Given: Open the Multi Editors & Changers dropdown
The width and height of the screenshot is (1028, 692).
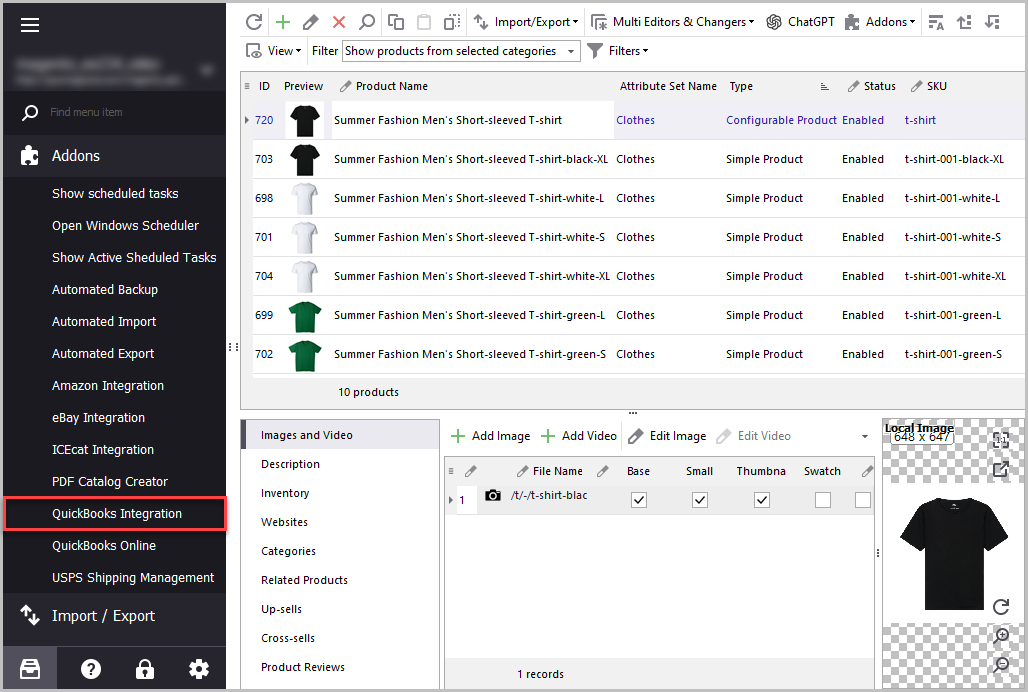Looking at the screenshot, I should pyautogui.click(x=673, y=22).
